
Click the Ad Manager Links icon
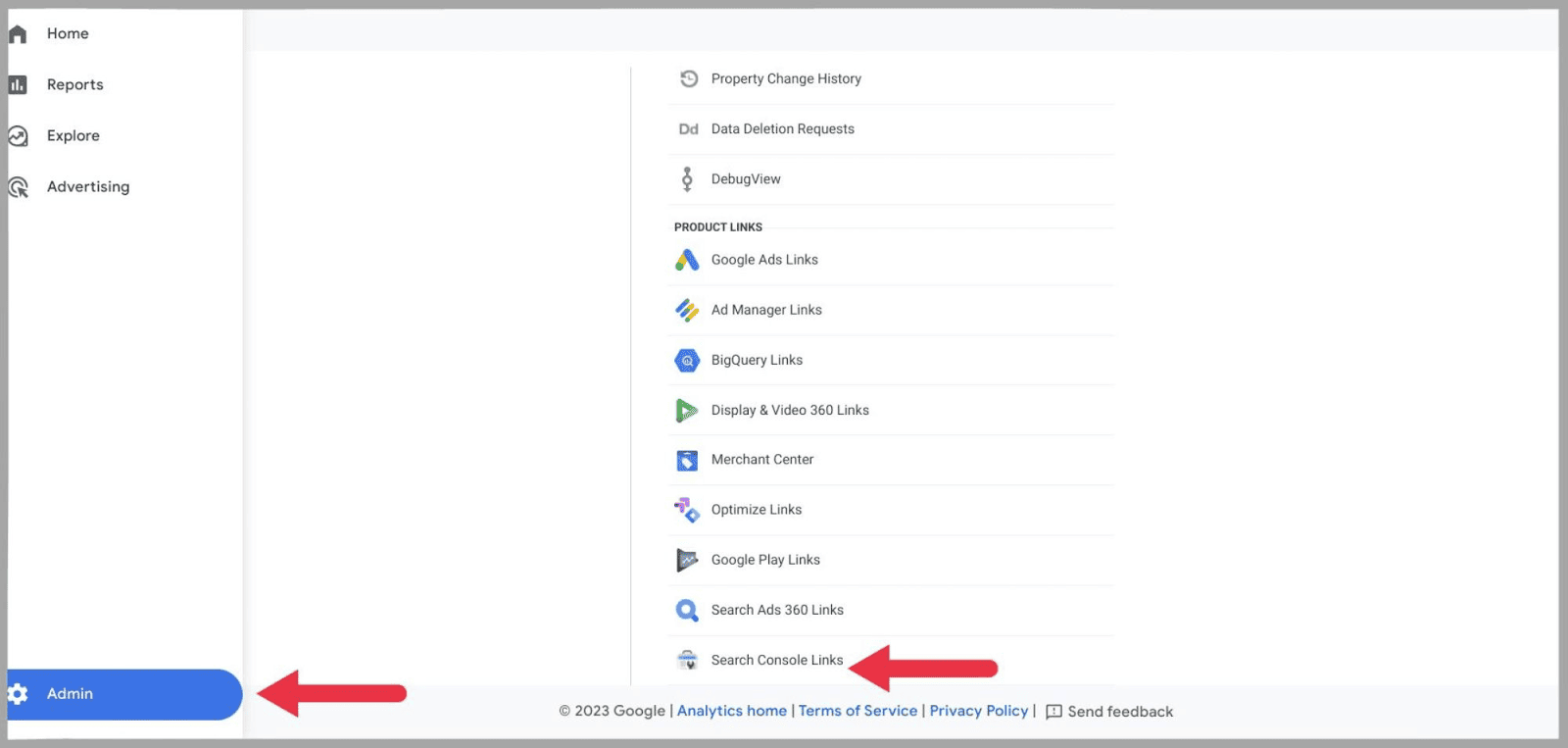coord(687,310)
